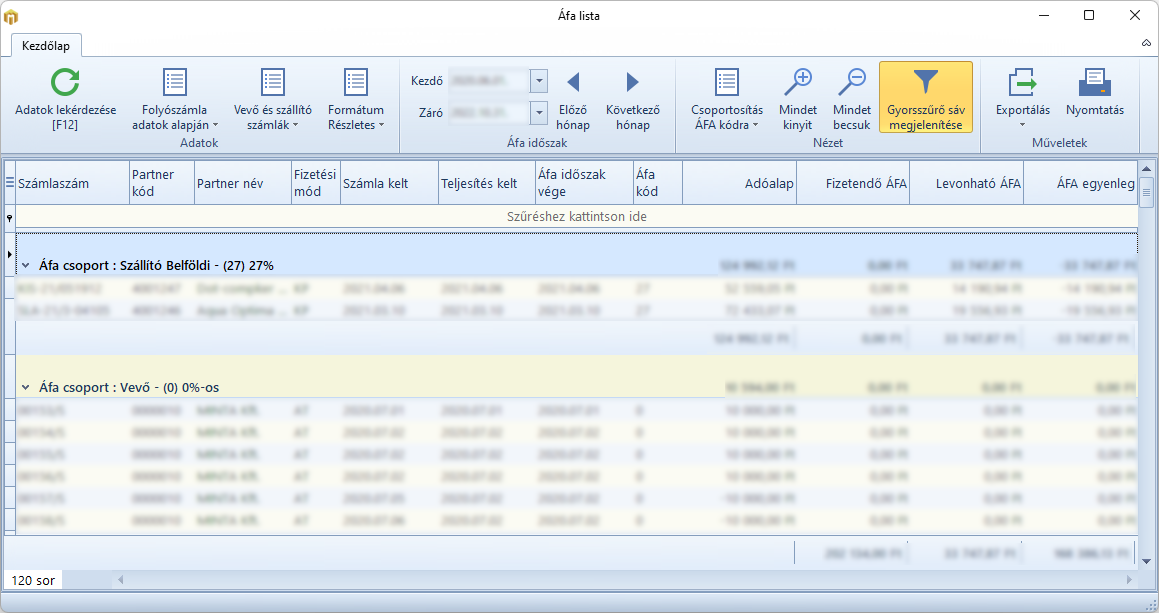Image resolution: width=1159 pixels, height=613 pixels.
Task: Open Folyószámla adatok alapján dropdown
Action: [175, 101]
